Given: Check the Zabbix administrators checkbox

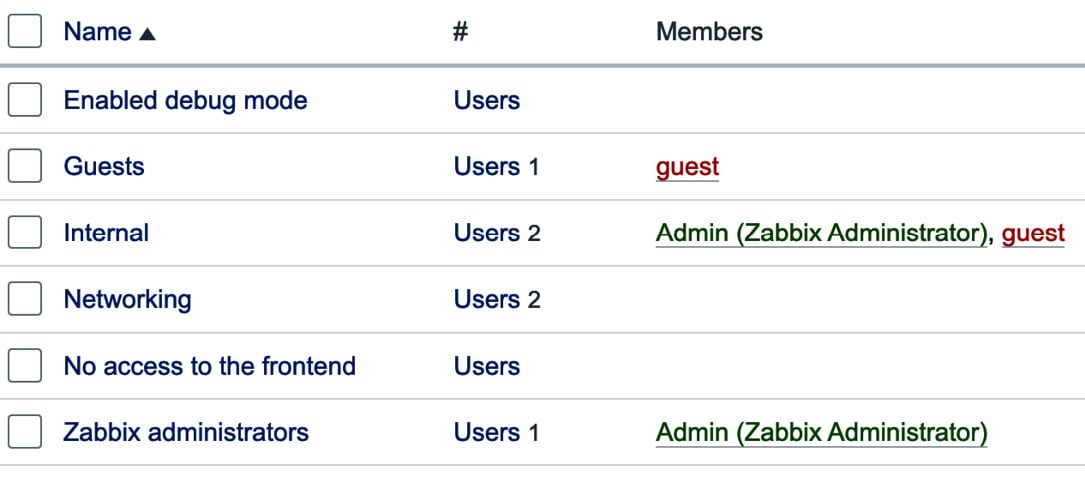Looking at the screenshot, I should click(x=25, y=432).
